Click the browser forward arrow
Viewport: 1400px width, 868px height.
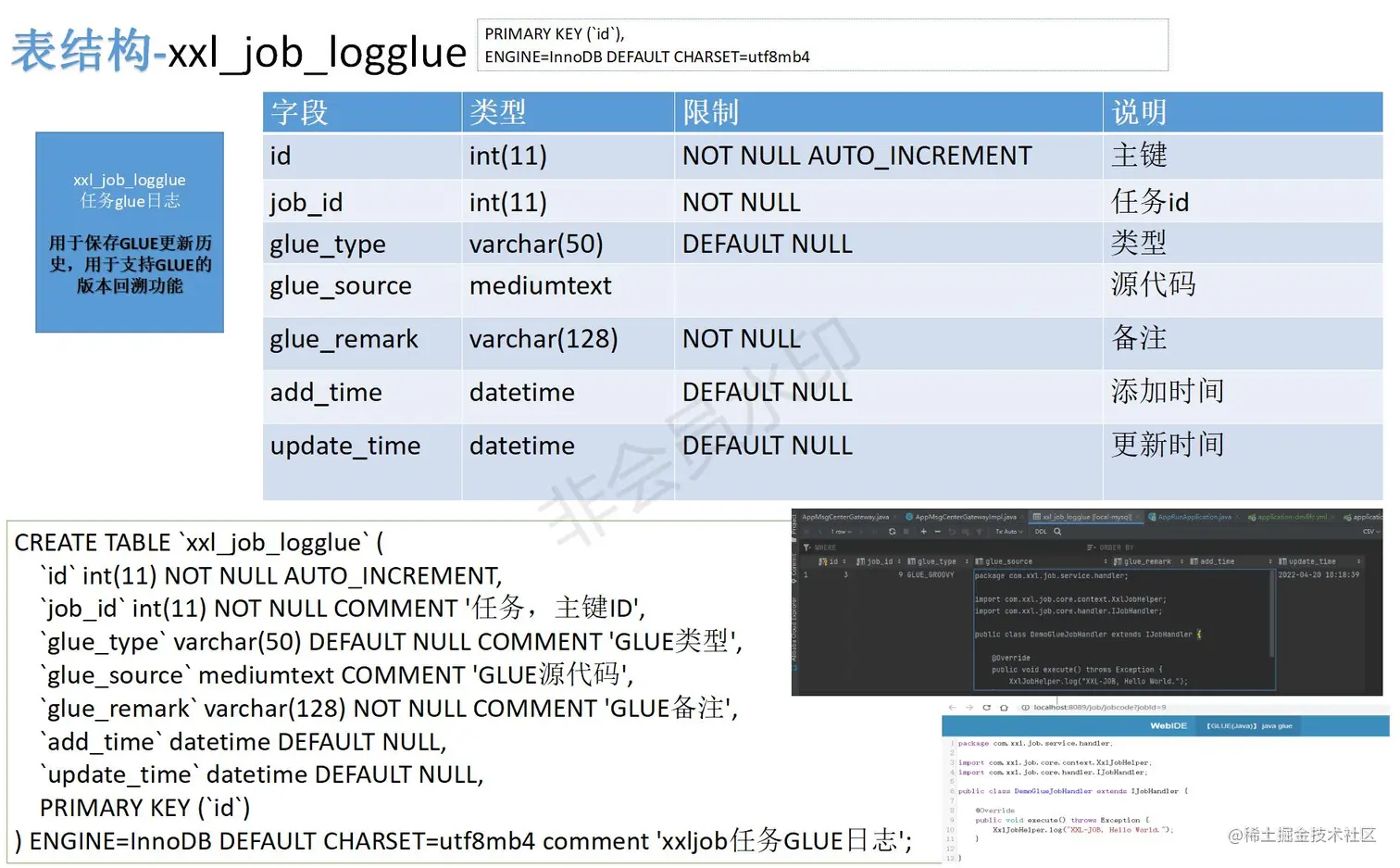tap(969, 708)
